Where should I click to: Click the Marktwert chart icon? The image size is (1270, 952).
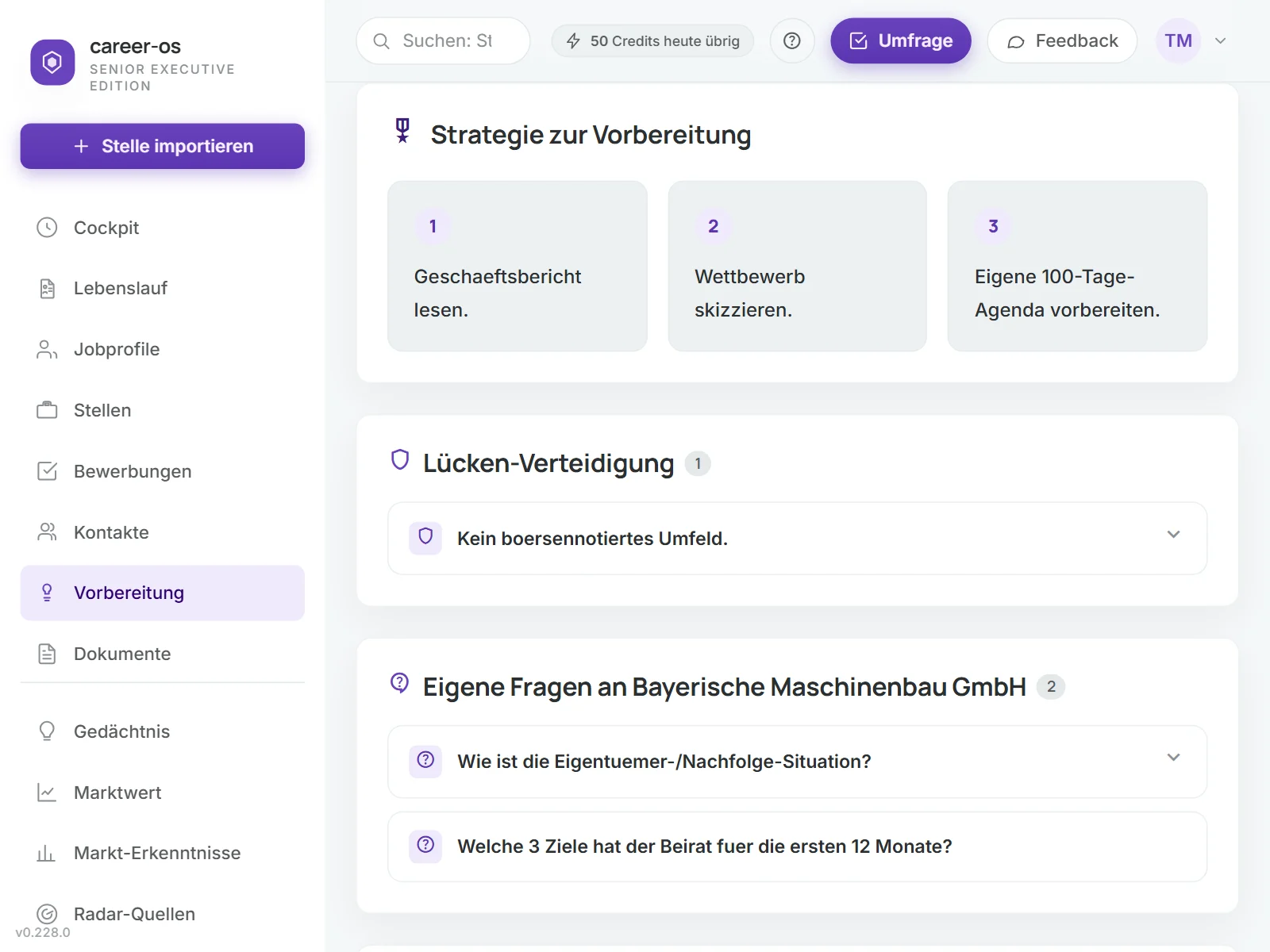(x=47, y=793)
